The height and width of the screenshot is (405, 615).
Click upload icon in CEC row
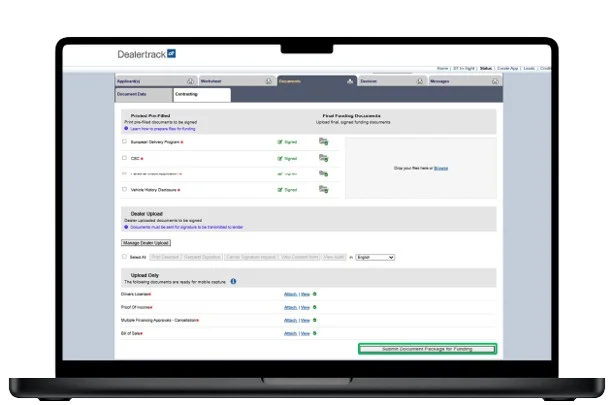pyautogui.click(x=323, y=157)
